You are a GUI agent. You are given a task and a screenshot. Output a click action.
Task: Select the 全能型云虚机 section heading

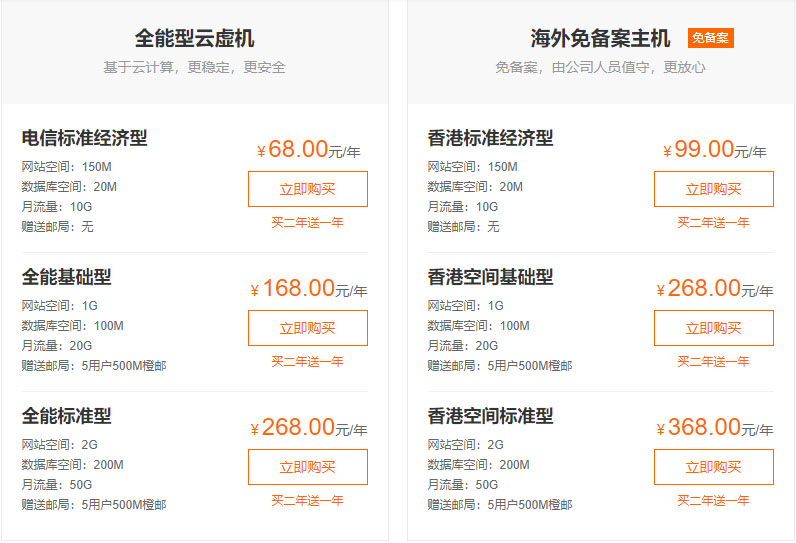pyautogui.click(x=194, y=39)
